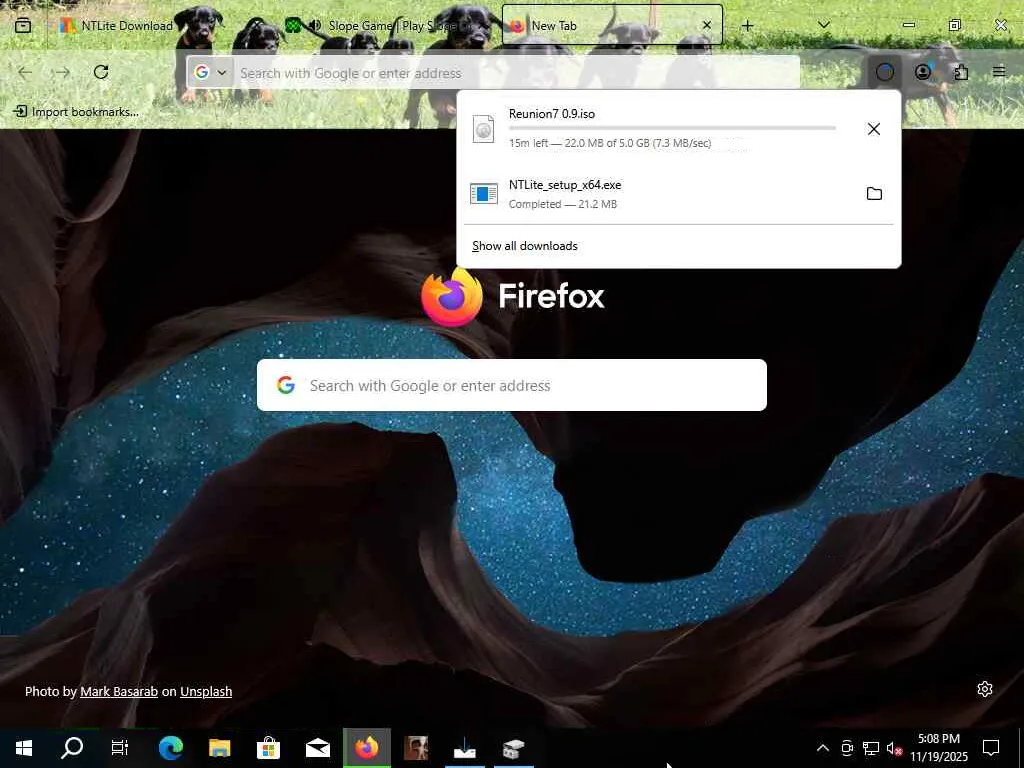Click the Reunion7 0.9.iso file name
The image size is (1024, 768).
[x=552, y=114]
